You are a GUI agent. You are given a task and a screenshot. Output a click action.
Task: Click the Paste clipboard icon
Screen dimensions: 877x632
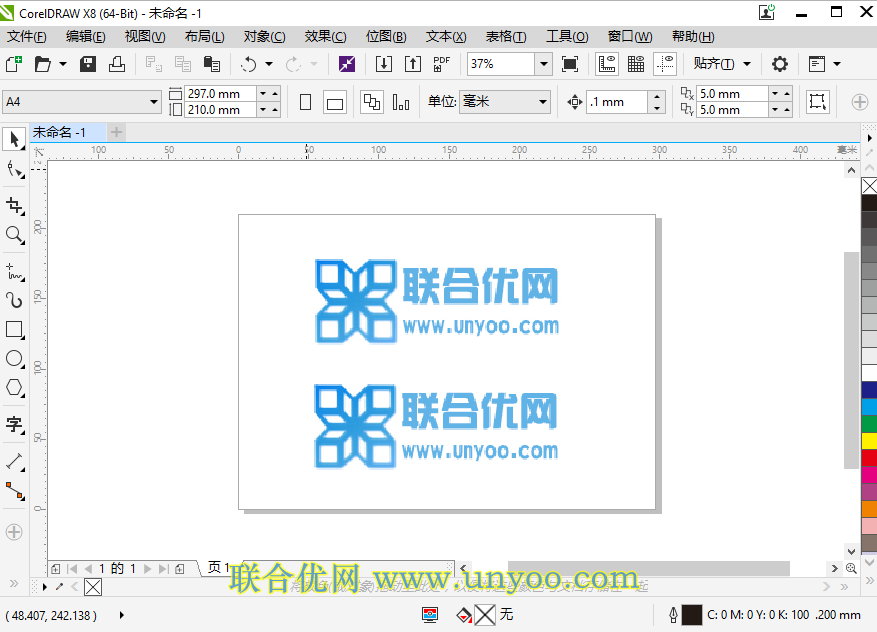[x=211, y=64]
